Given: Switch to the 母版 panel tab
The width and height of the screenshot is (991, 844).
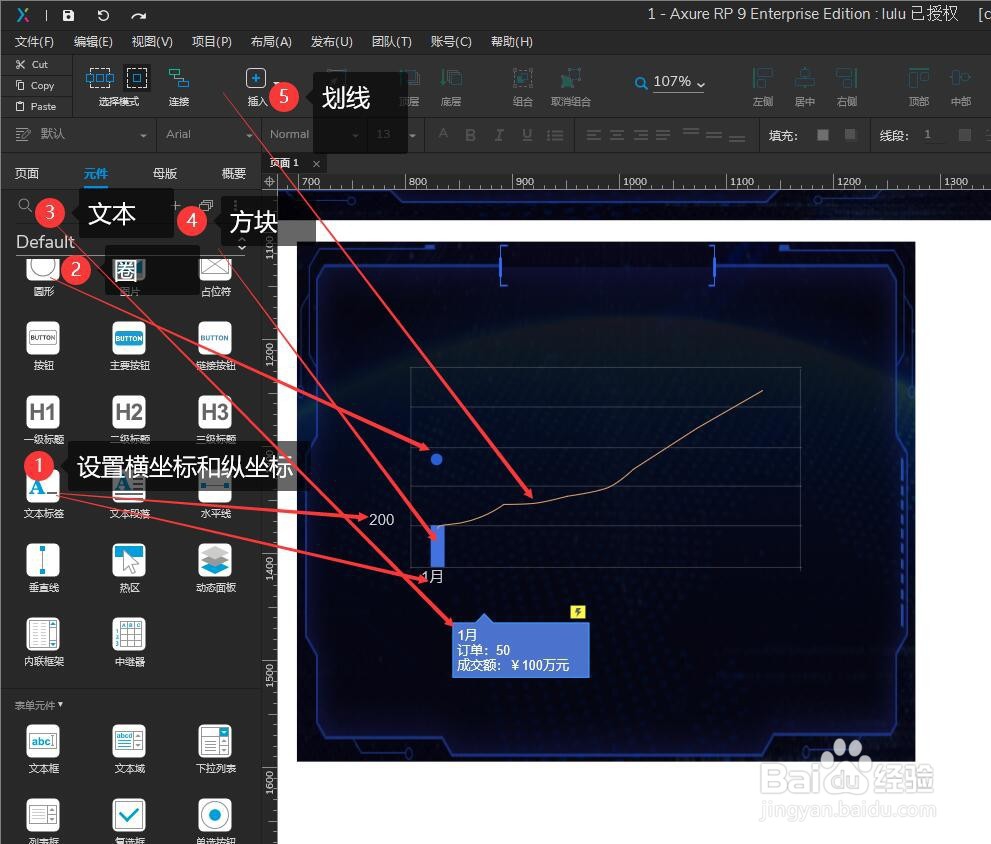Looking at the screenshot, I should point(165,173).
